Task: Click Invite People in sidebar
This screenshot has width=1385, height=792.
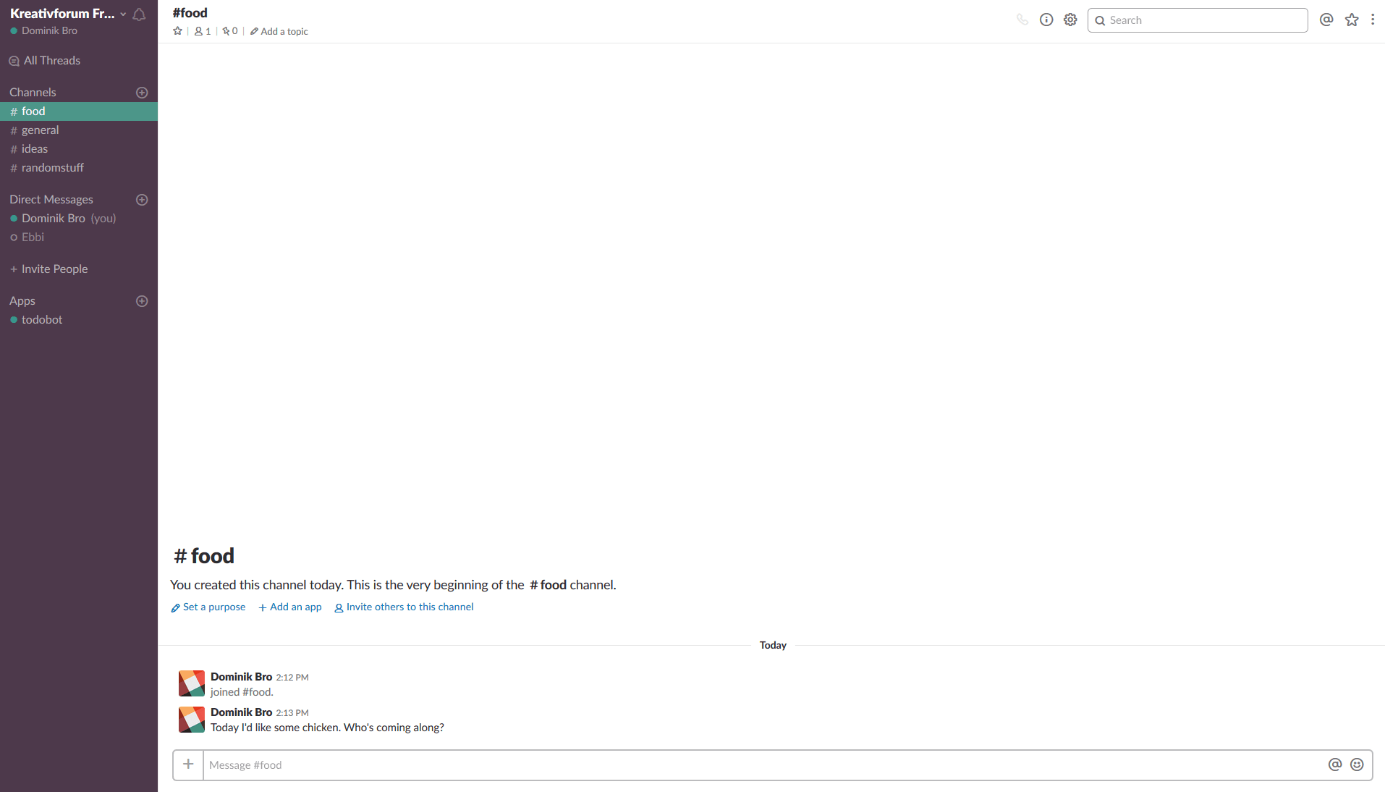Action: coord(49,269)
